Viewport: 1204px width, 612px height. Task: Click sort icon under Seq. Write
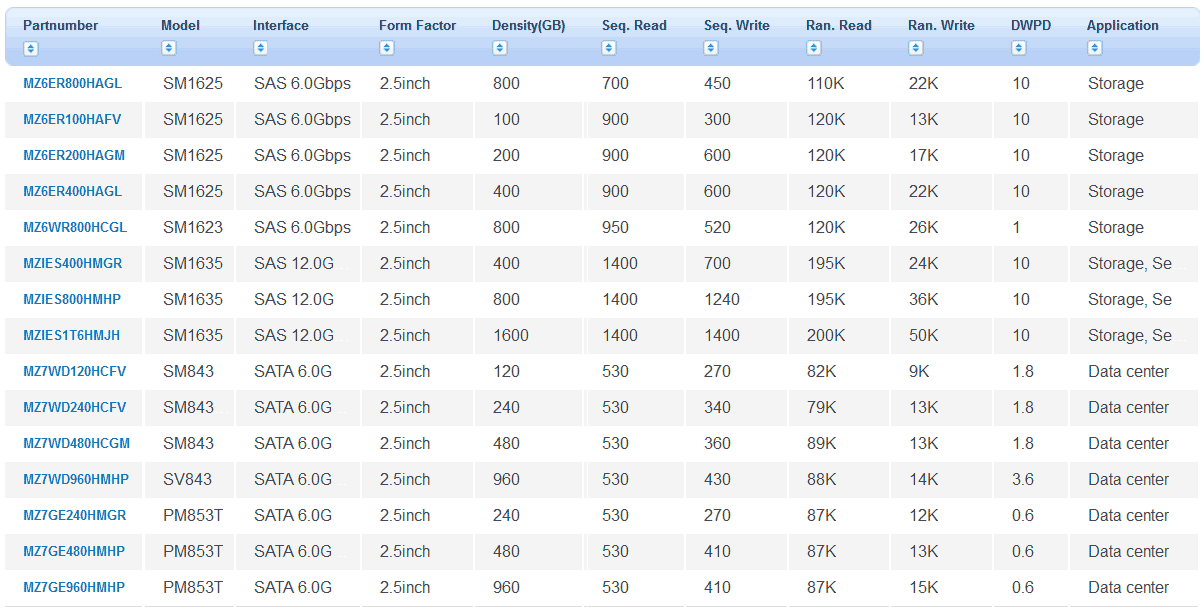pos(711,48)
